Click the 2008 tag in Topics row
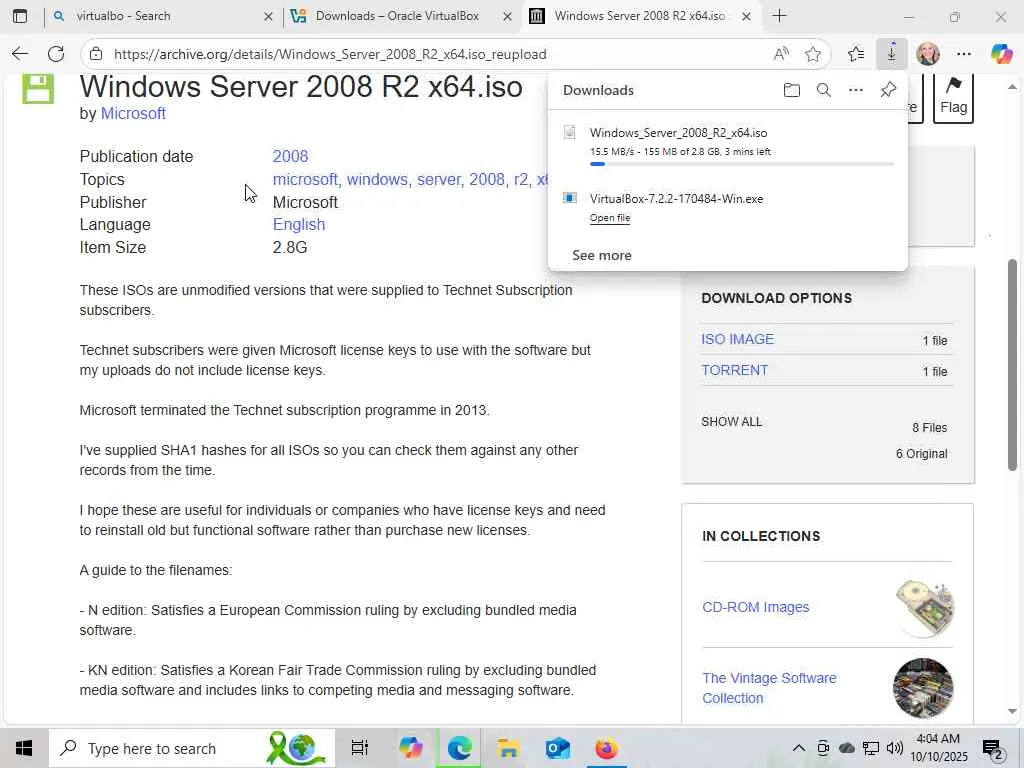The height and width of the screenshot is (768, 1024). 487,180
